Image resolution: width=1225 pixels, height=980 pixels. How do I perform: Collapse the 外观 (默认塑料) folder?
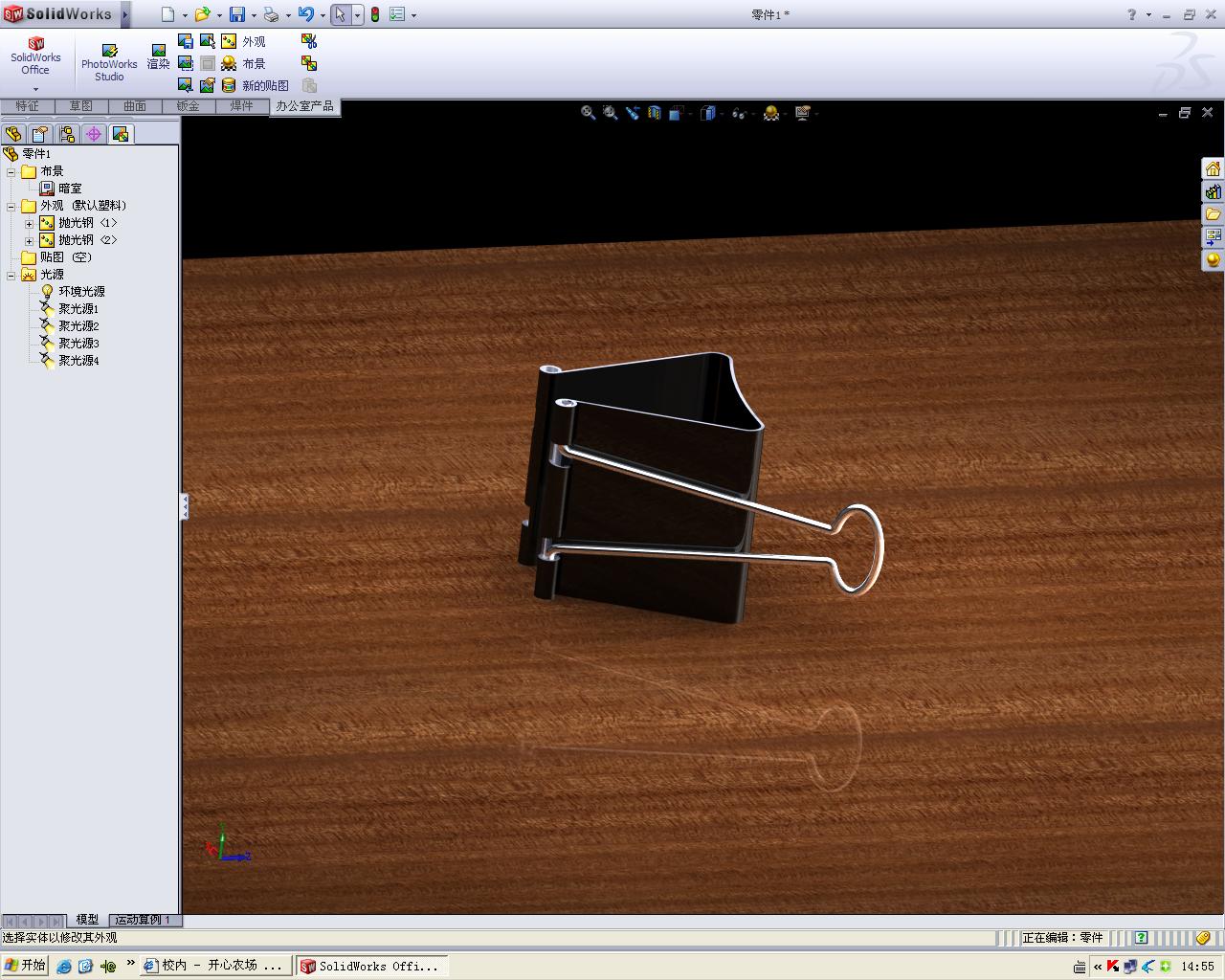11,207
